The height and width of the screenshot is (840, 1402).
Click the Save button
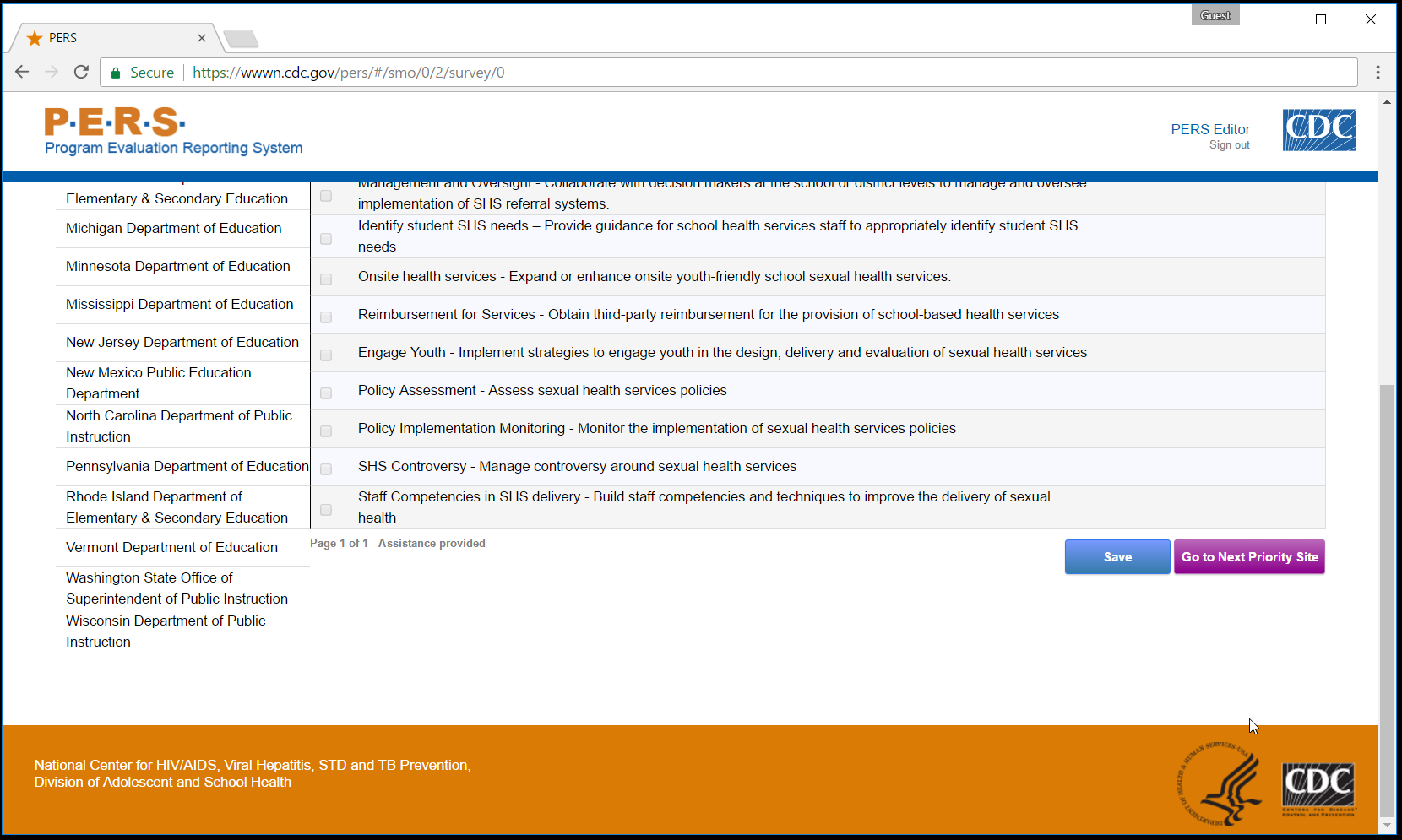[x=1117, y=557]
